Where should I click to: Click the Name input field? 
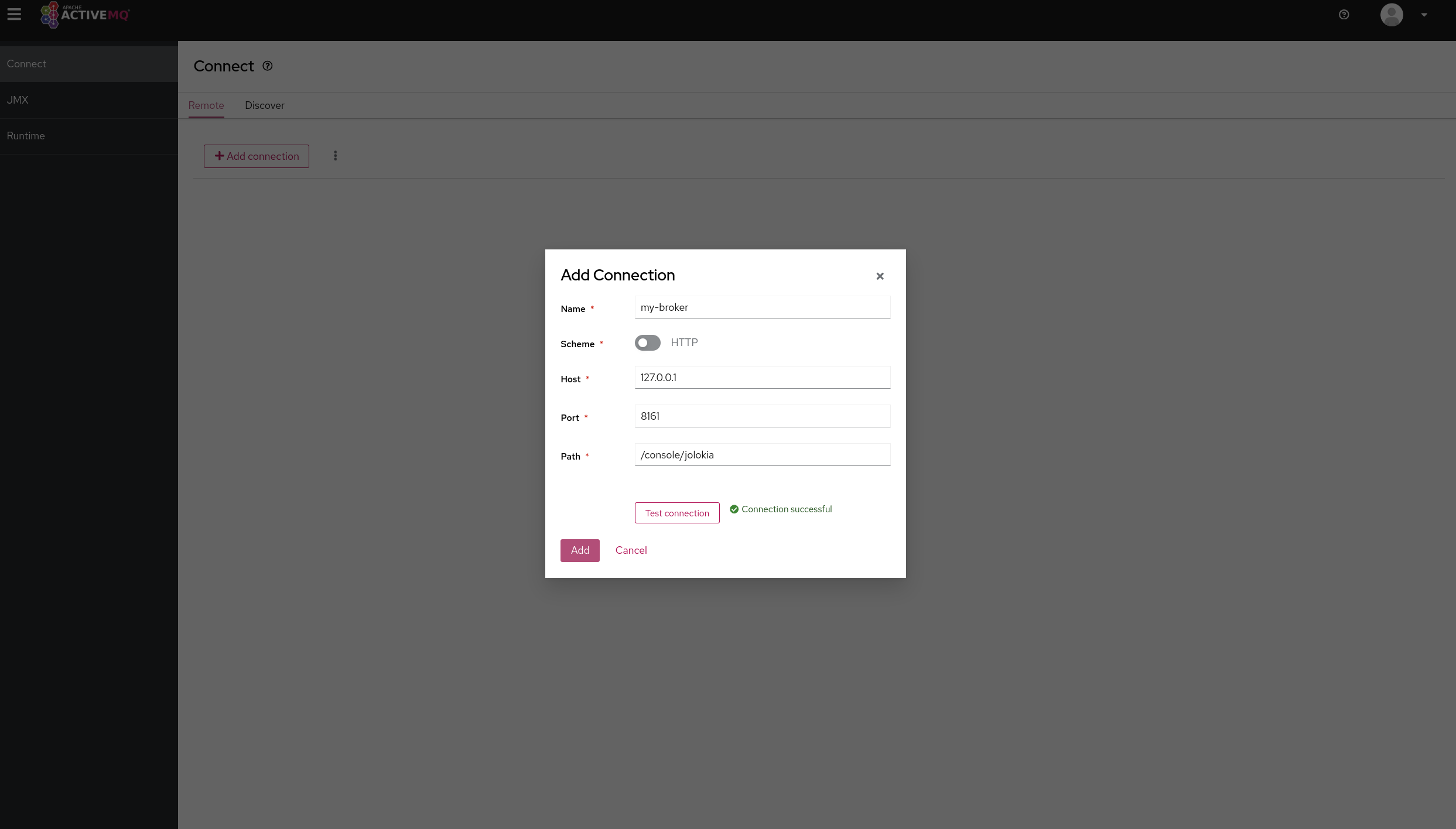click(762, 307)
